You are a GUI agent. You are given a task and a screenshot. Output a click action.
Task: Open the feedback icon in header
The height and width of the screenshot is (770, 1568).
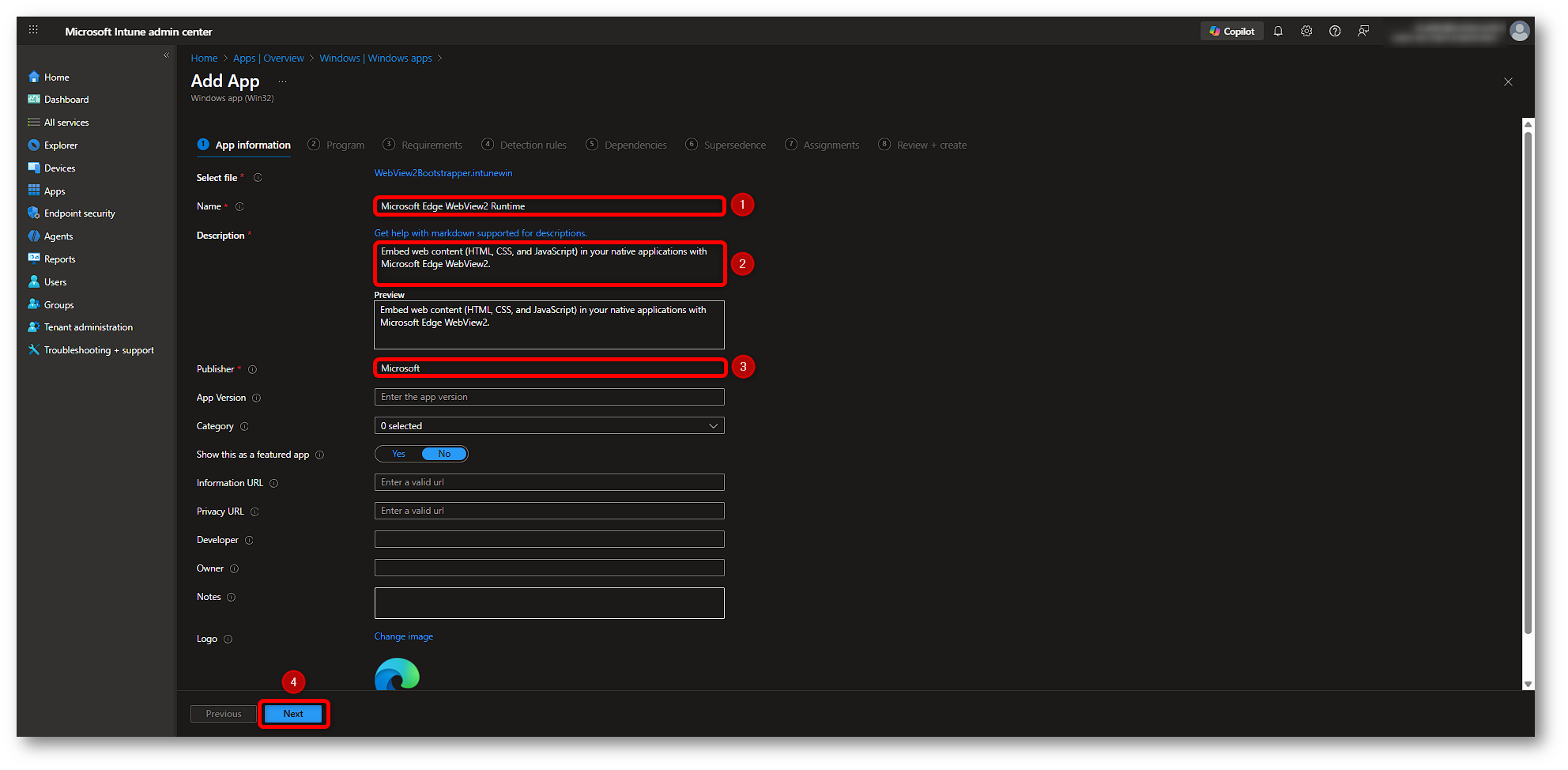1363,32
